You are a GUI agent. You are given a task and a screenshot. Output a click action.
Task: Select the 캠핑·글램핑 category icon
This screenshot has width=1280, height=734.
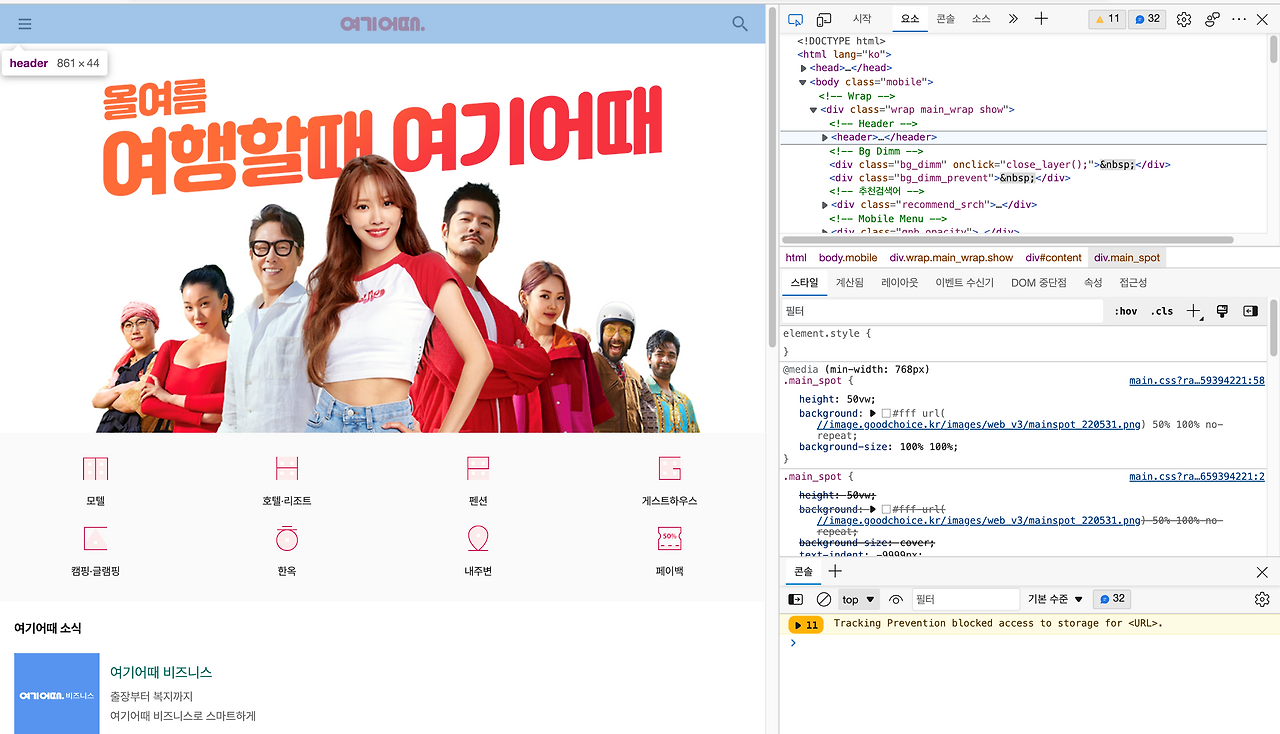click(95, 538)
